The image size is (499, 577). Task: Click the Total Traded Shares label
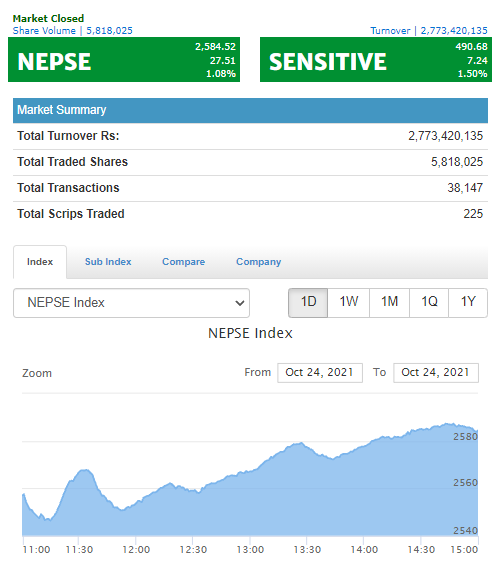(x=72, y=162)
